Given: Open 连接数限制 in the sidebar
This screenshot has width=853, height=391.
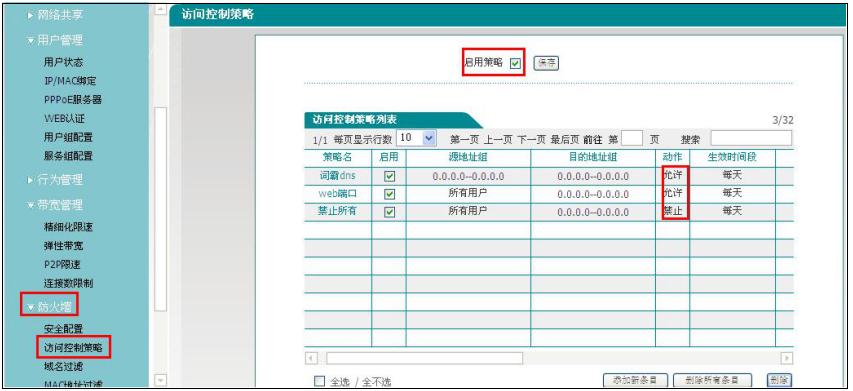Looking at the screenshot, I should tap(68, 283).
